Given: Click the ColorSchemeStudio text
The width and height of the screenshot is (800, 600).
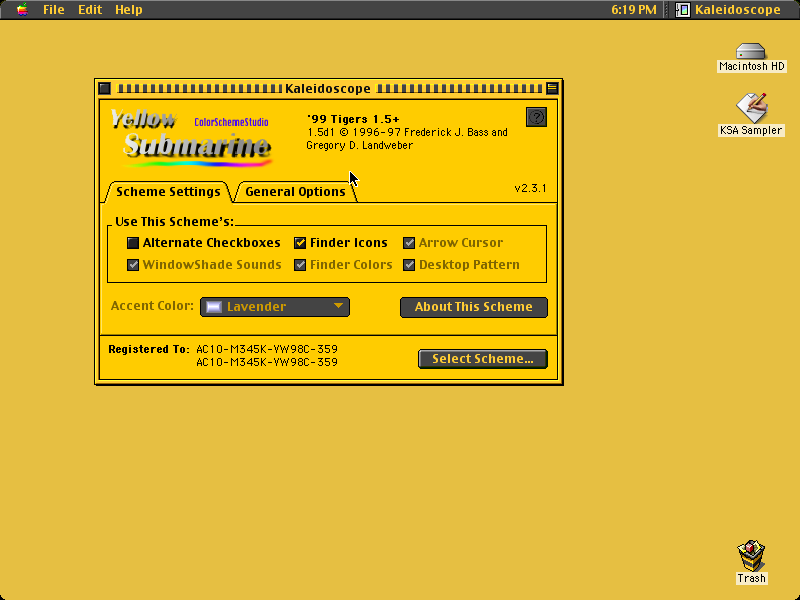Looking at the screenshot, I should tap(231, 122).
